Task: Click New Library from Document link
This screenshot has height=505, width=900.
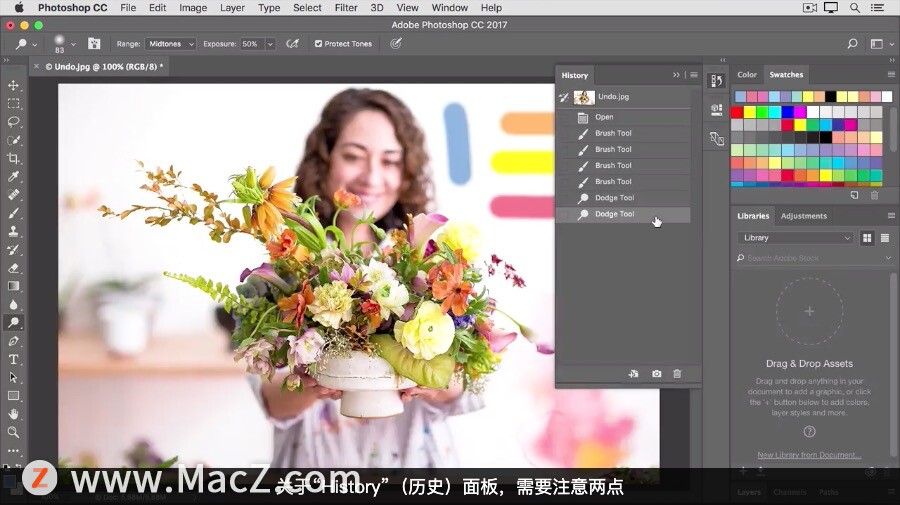Action: point(809,455)
